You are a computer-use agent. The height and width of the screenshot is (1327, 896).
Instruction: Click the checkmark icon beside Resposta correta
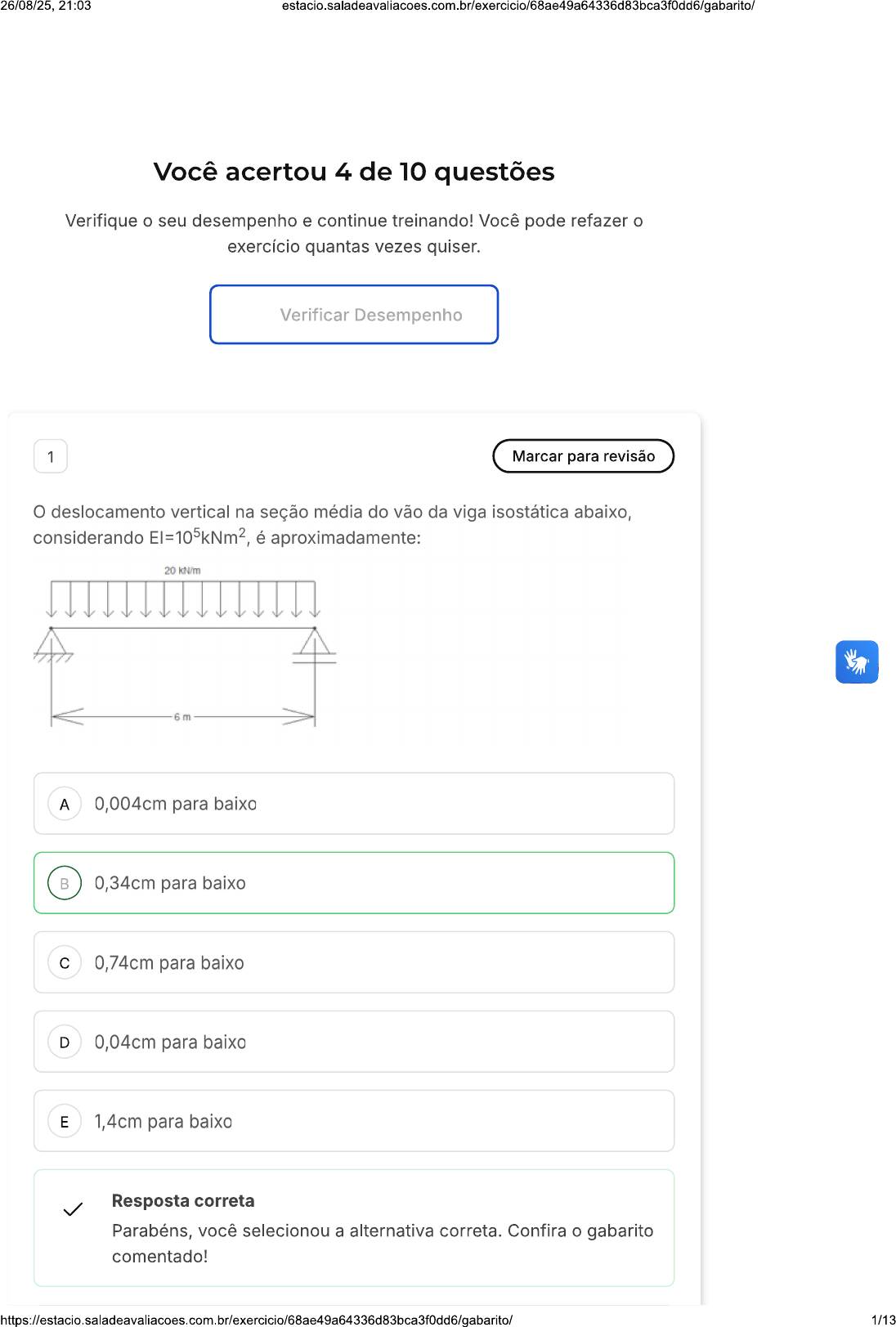pyautogui.click(x=73, y=1208)
